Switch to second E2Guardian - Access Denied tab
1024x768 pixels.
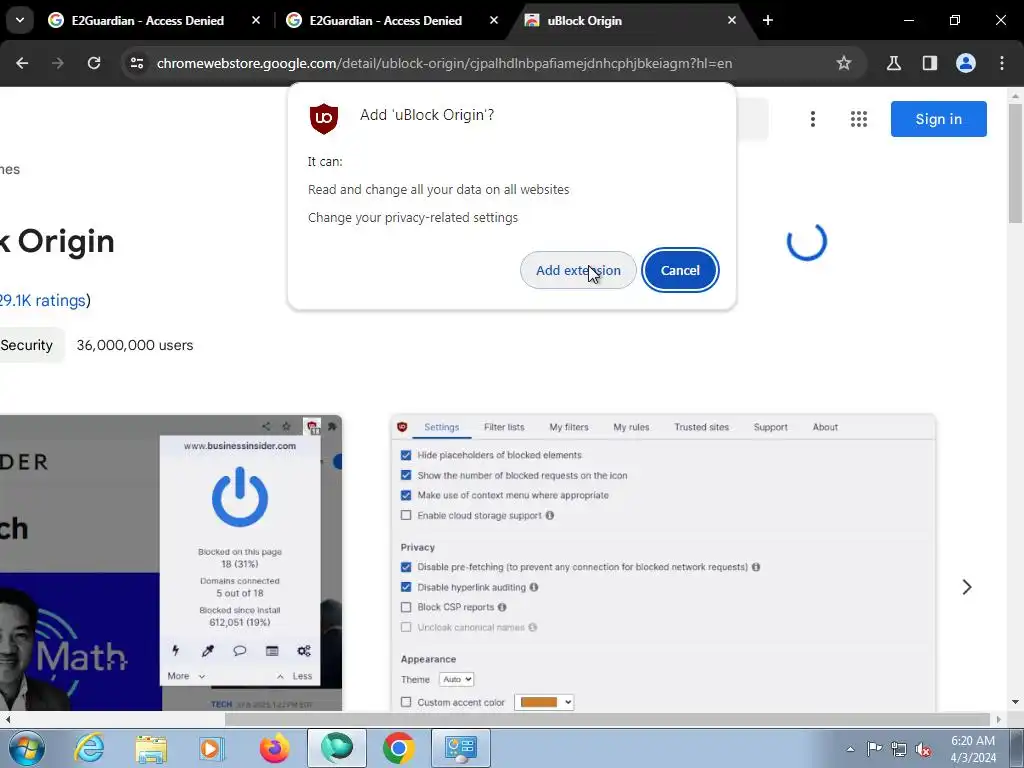point(386,21)
